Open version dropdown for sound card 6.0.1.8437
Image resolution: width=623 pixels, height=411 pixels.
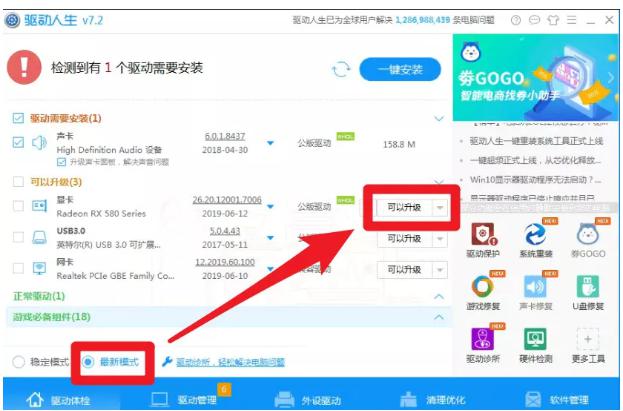271,143
